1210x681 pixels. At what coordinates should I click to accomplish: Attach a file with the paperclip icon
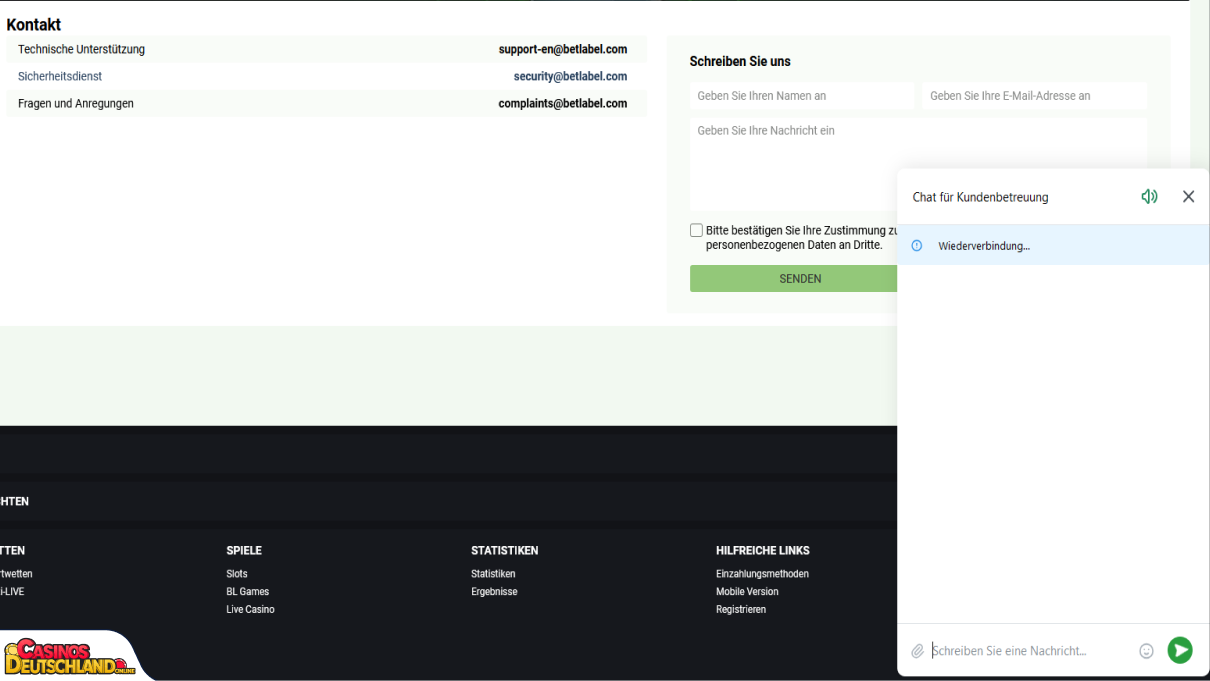point(917,651)
